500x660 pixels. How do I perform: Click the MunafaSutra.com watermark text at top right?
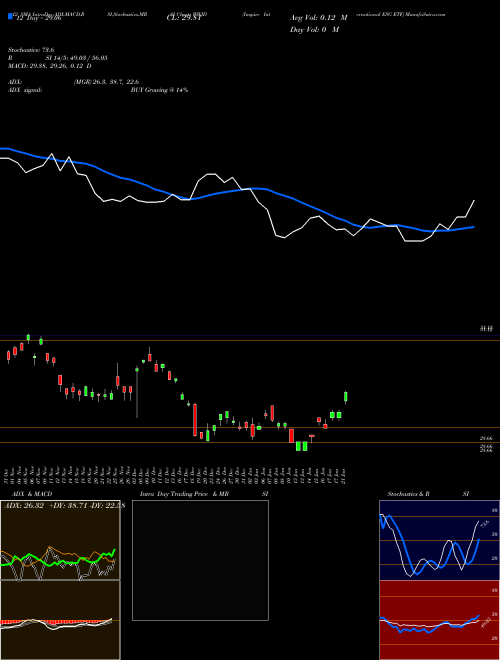click(424, 14)
